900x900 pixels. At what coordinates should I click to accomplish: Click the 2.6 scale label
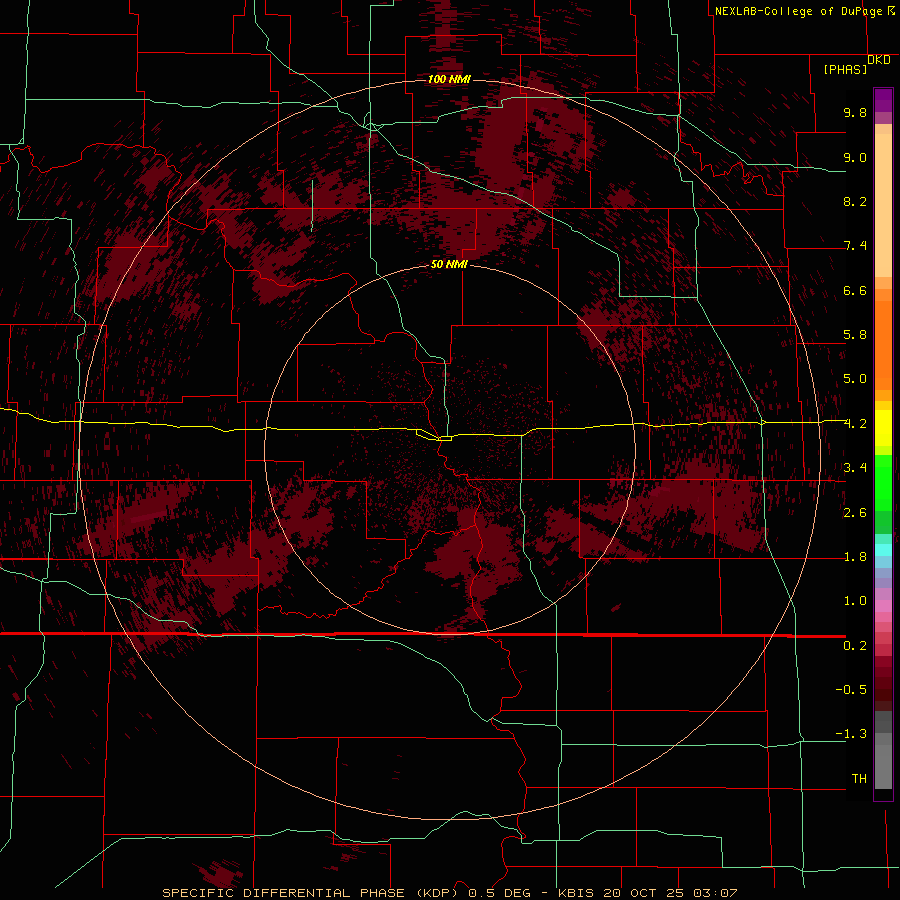click(855, 513)
